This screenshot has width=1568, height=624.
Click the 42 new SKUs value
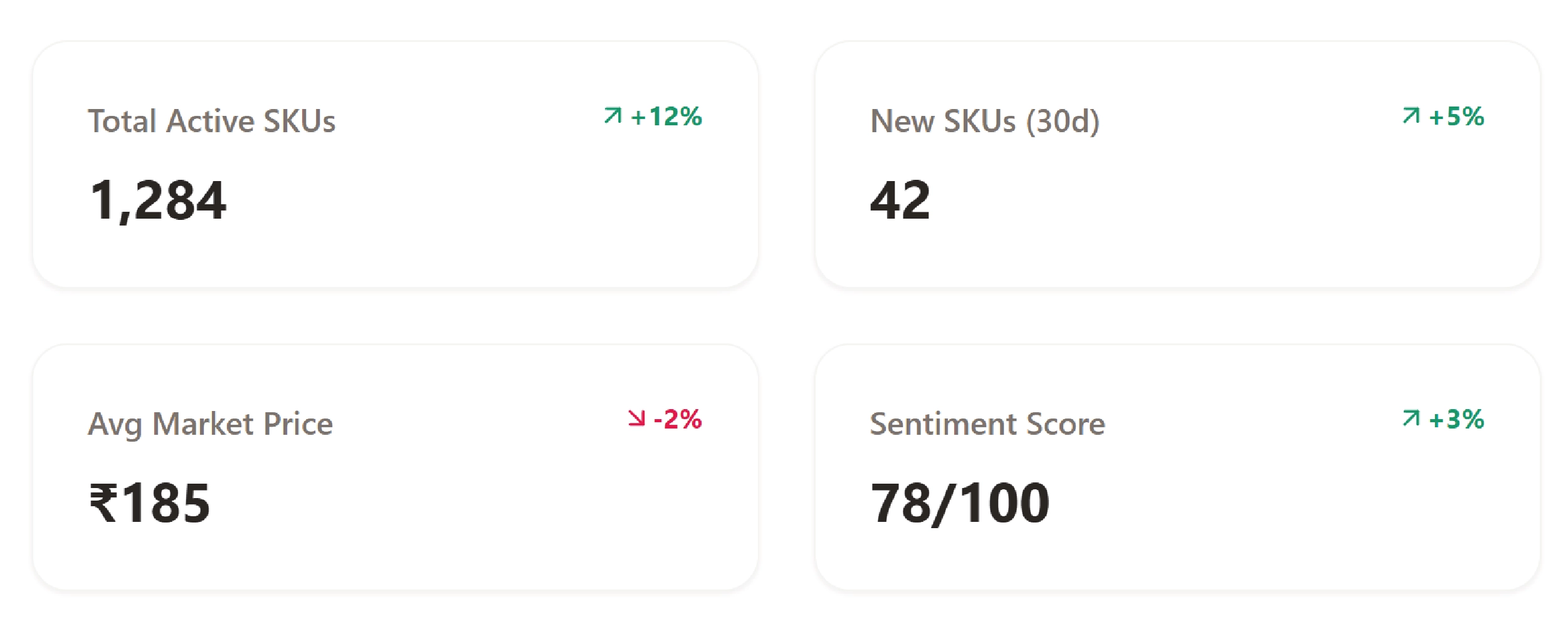[900, 200]
